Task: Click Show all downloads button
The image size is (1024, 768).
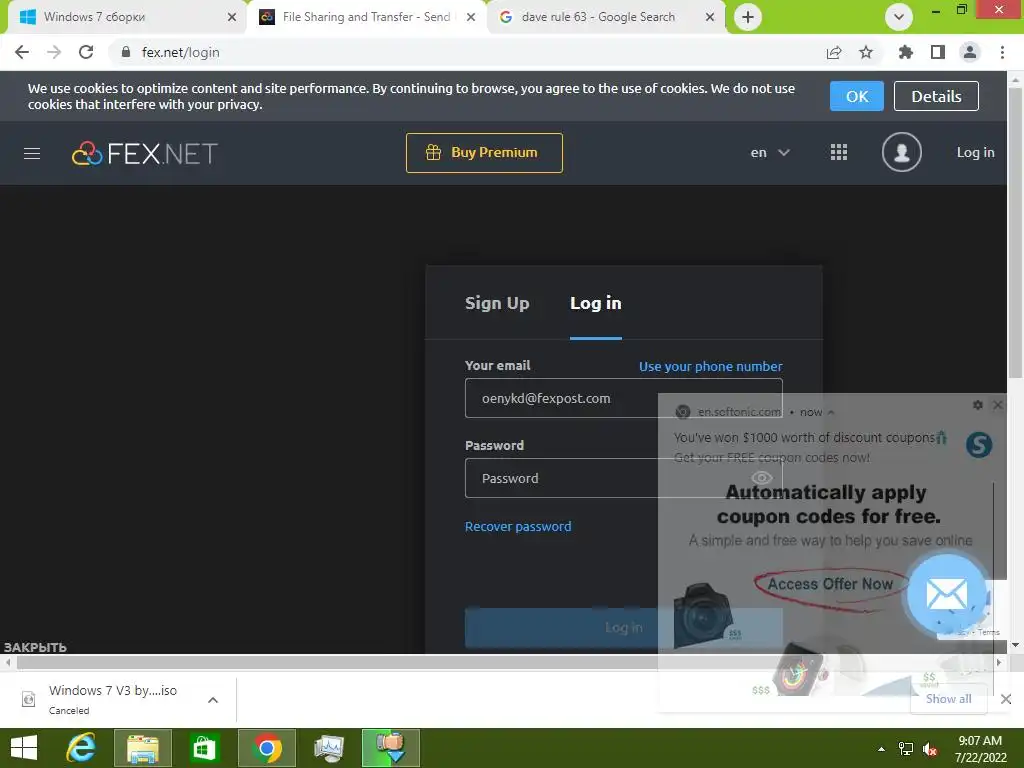Action: 948,699
